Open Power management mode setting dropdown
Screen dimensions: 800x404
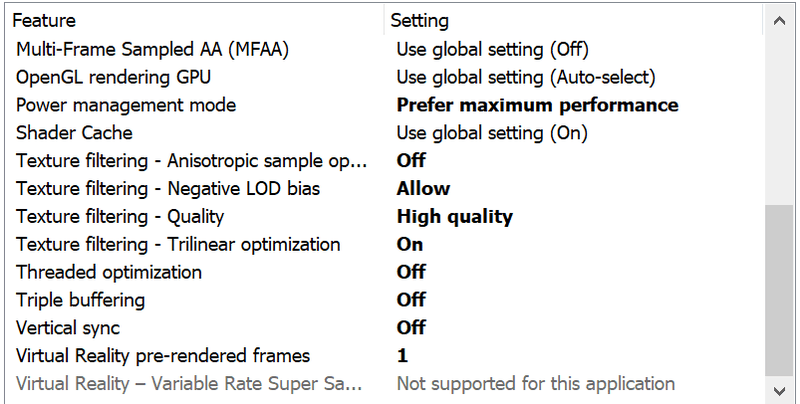537,105
